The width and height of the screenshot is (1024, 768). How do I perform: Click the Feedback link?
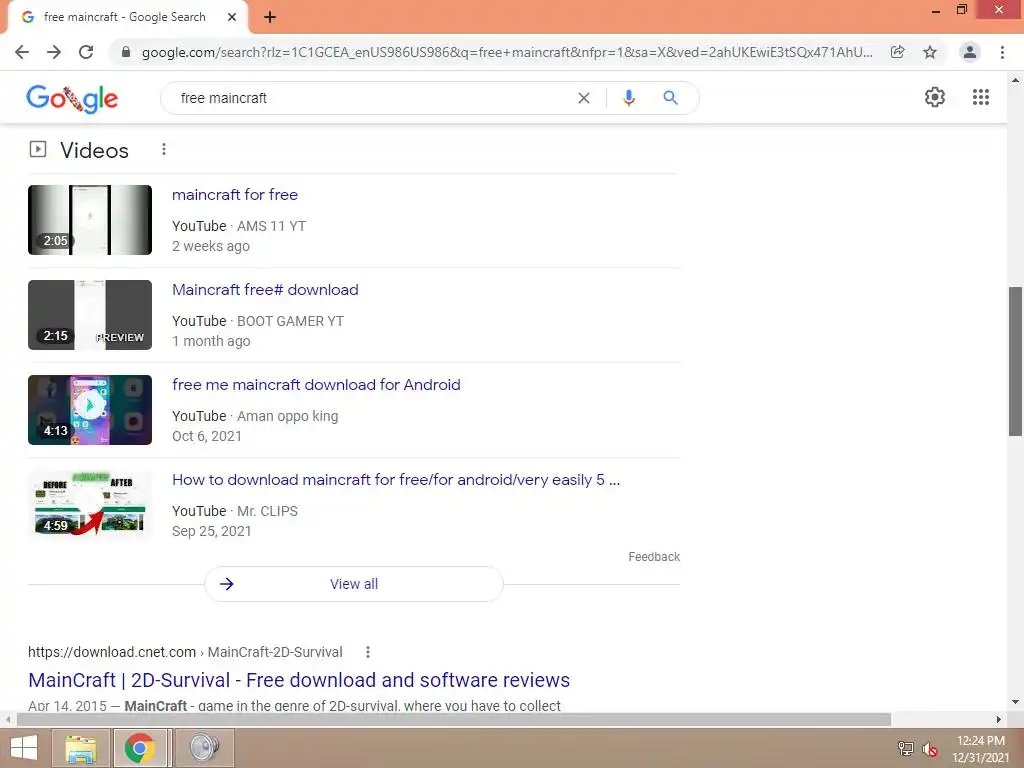click(x=654, y=556)
